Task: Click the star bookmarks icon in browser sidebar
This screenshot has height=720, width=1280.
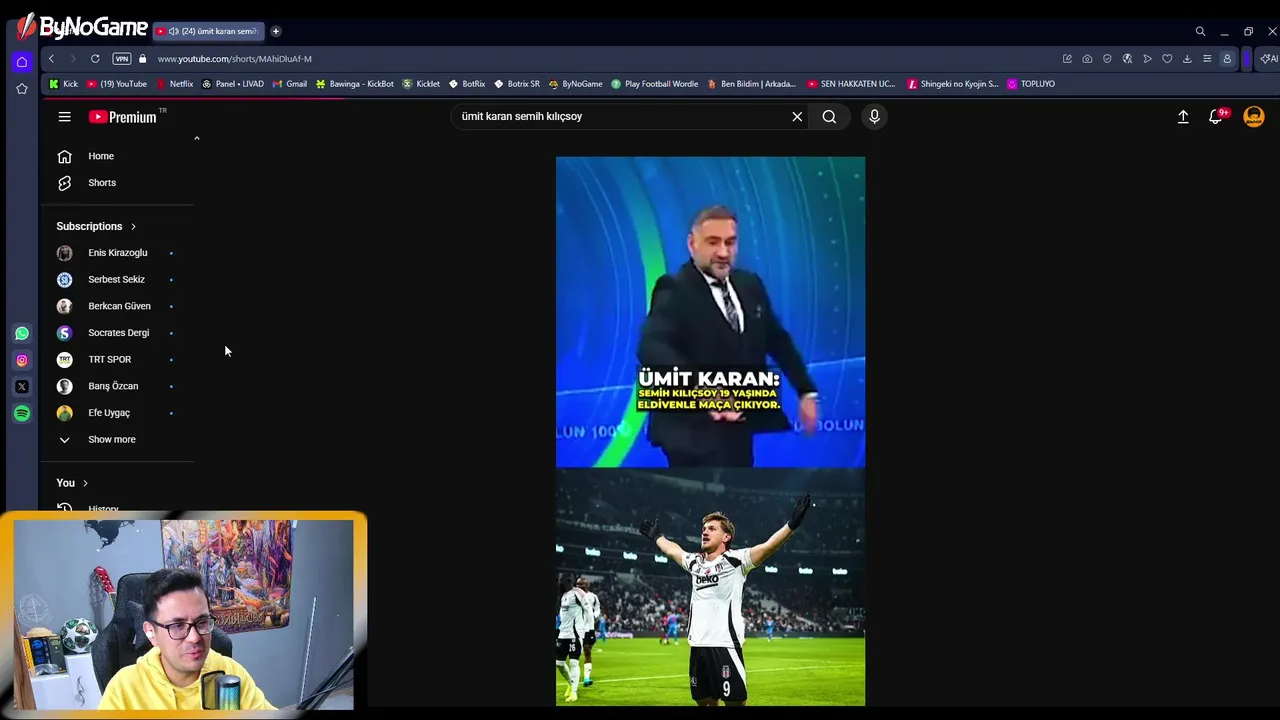Action: click(x=22, y=89)
